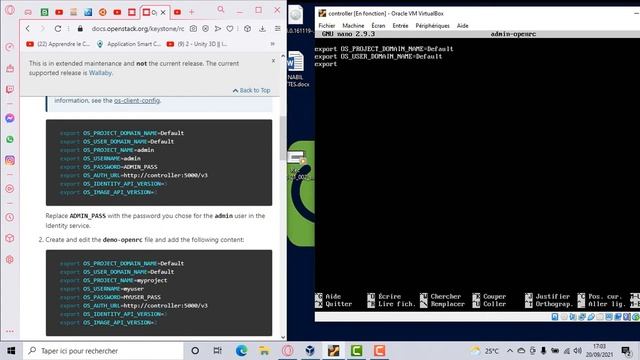Open Task View from the taskbar
Screen dimensions: 640x360
pyautogui.click(x=218, y=351)
